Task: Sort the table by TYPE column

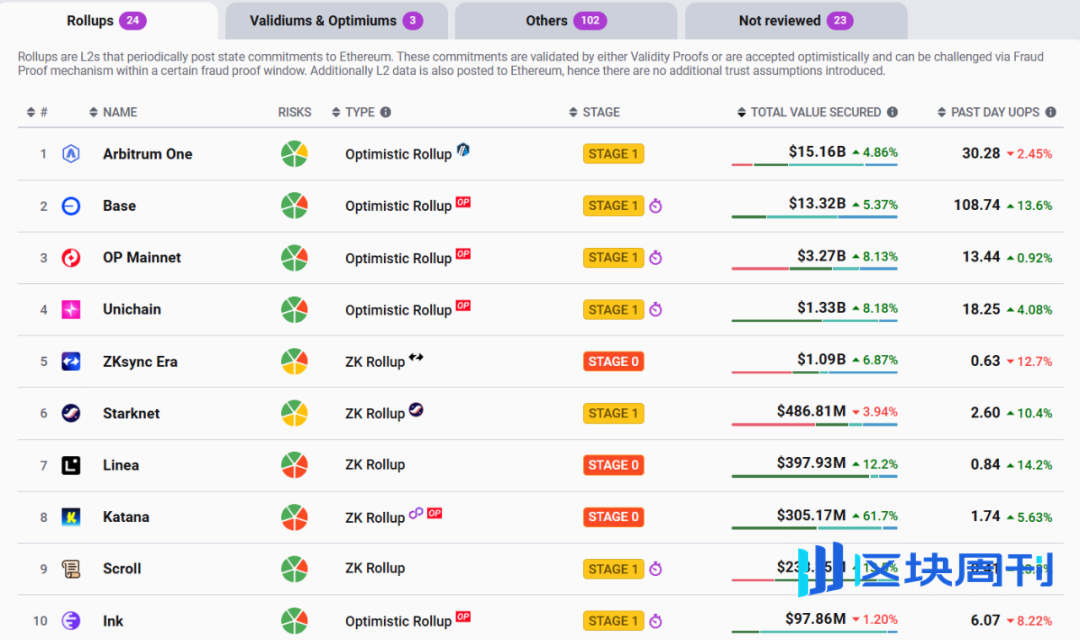Action: [353, 112]
